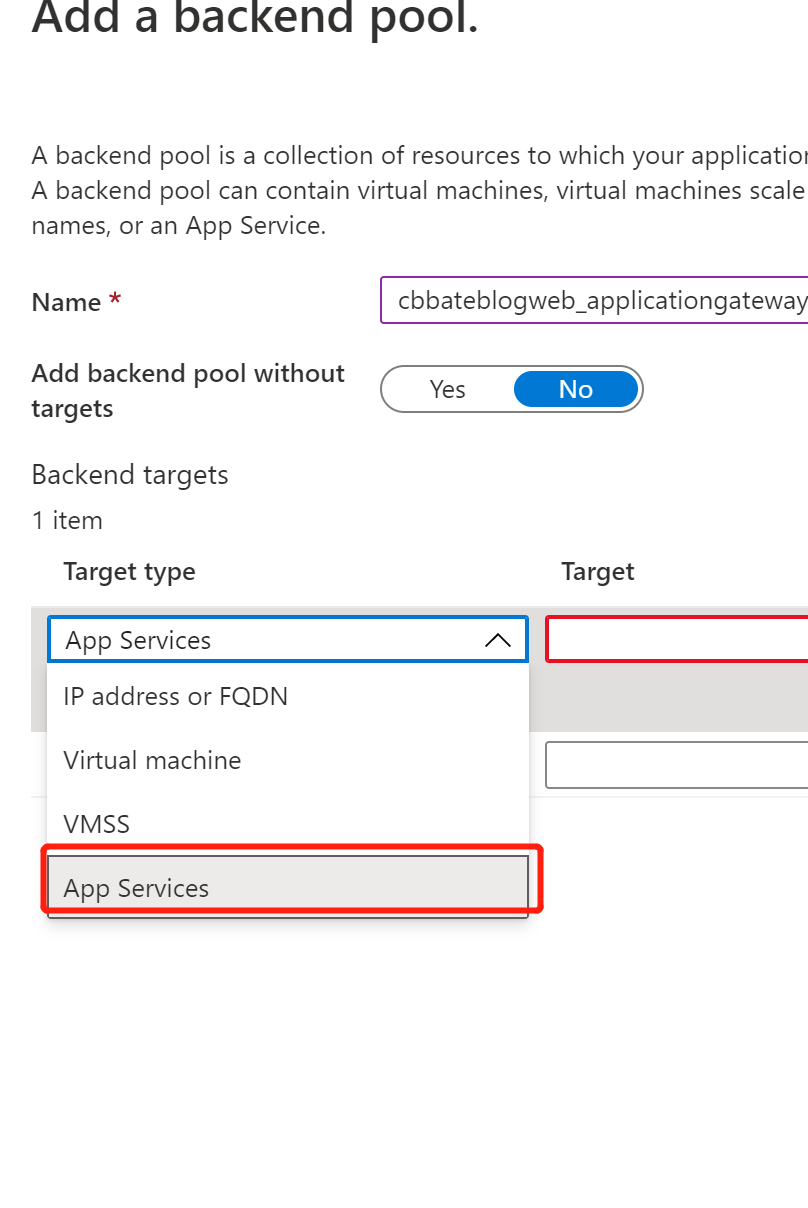Click the Backend targets heading
The width and height of the screenshot is (808, 1208).
pos(130,475)
